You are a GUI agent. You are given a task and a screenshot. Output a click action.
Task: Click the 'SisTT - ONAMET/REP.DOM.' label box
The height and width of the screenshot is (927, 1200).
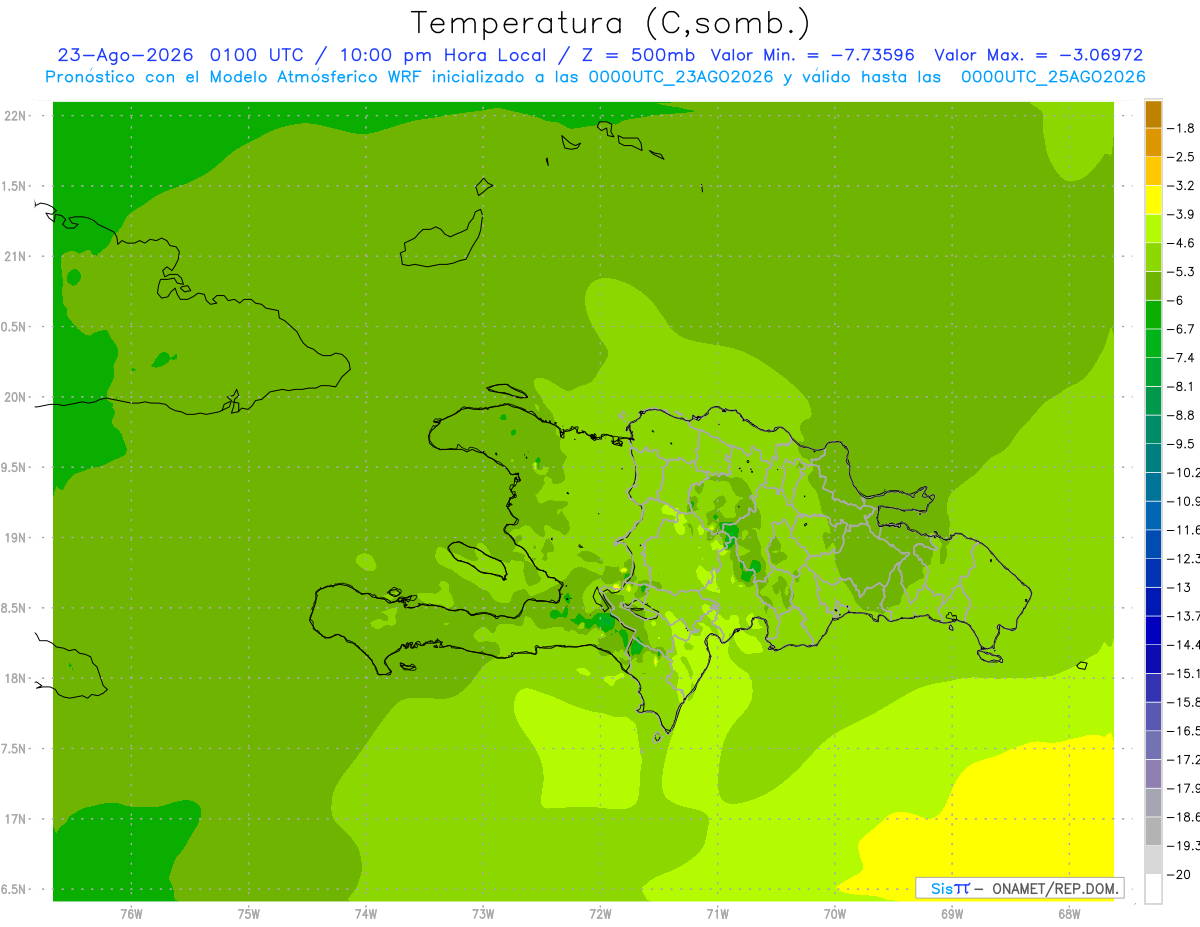point(1019,888)
